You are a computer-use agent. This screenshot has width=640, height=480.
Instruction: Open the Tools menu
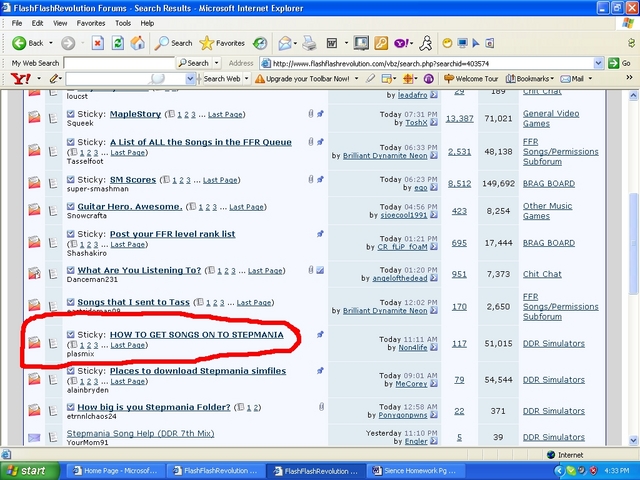click(123, 23)
